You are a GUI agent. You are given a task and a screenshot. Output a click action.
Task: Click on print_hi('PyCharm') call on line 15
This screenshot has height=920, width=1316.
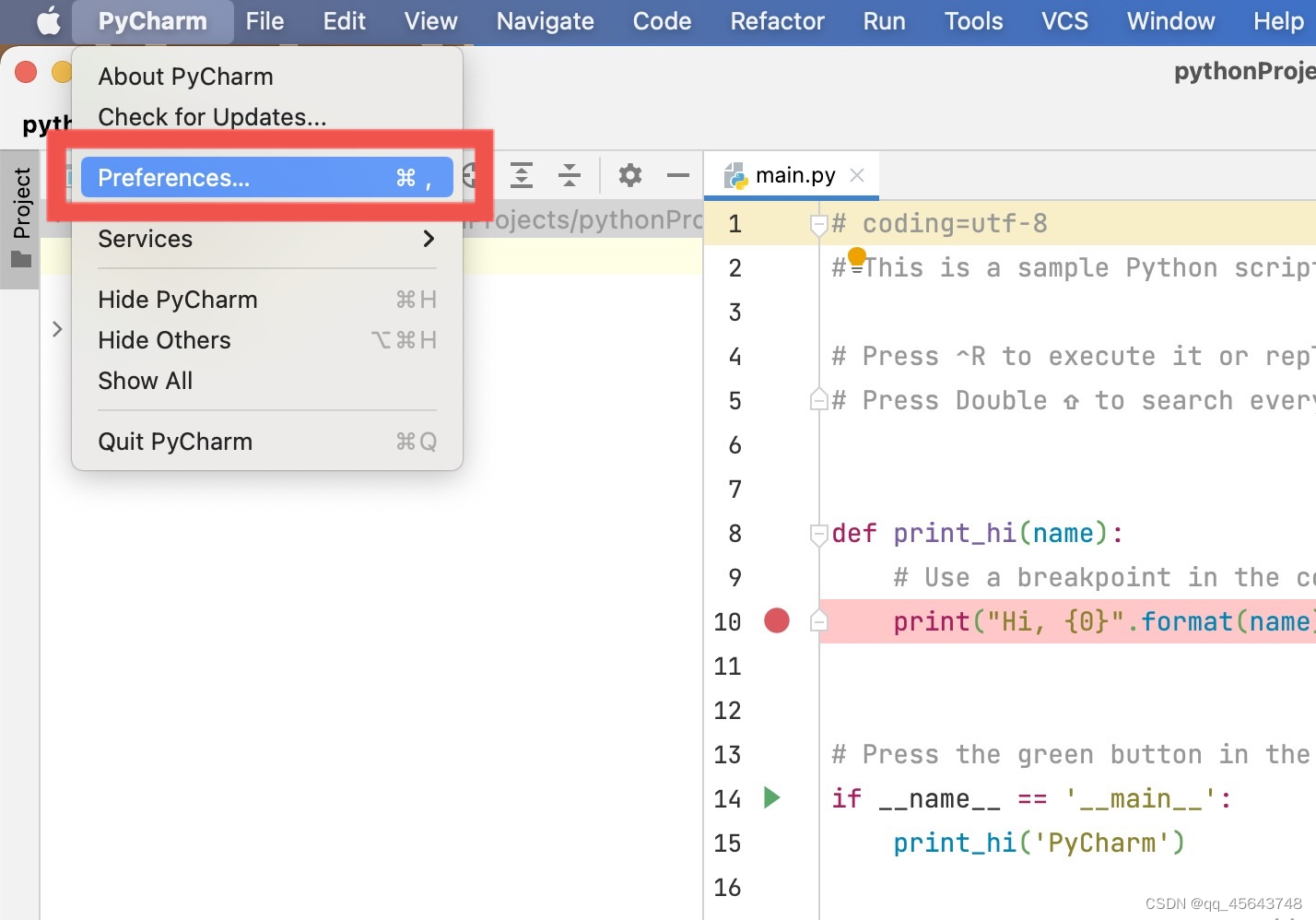click(1039, 843)
